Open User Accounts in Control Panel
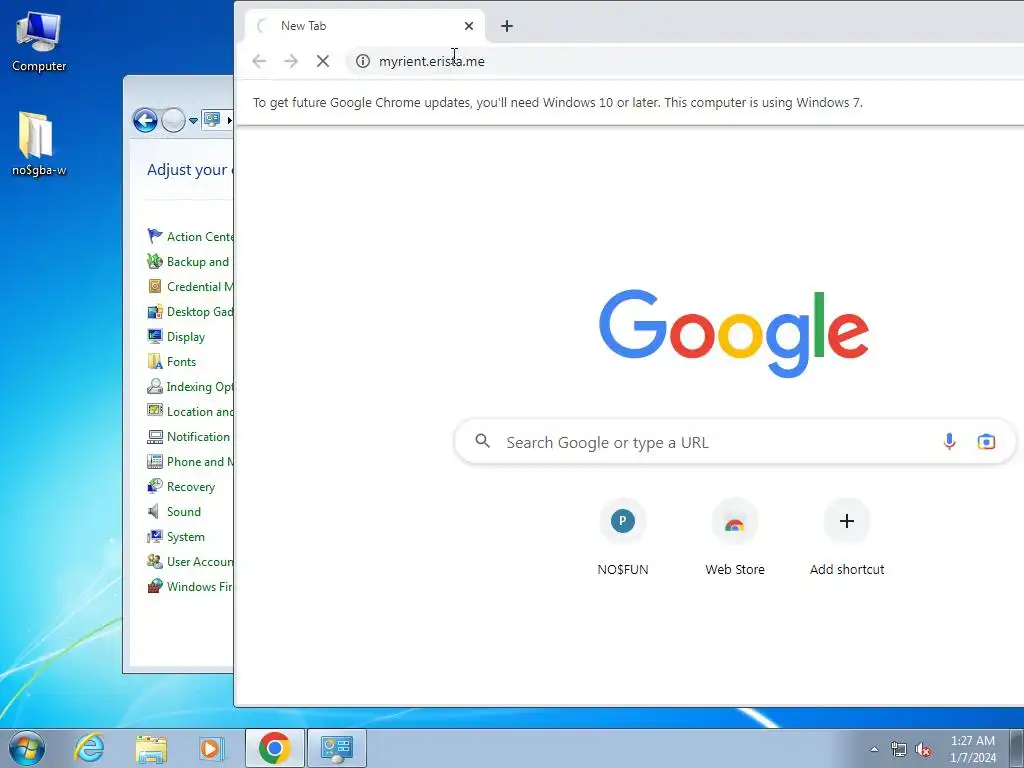The image size is (1024, 768). [x=190, y=562]
